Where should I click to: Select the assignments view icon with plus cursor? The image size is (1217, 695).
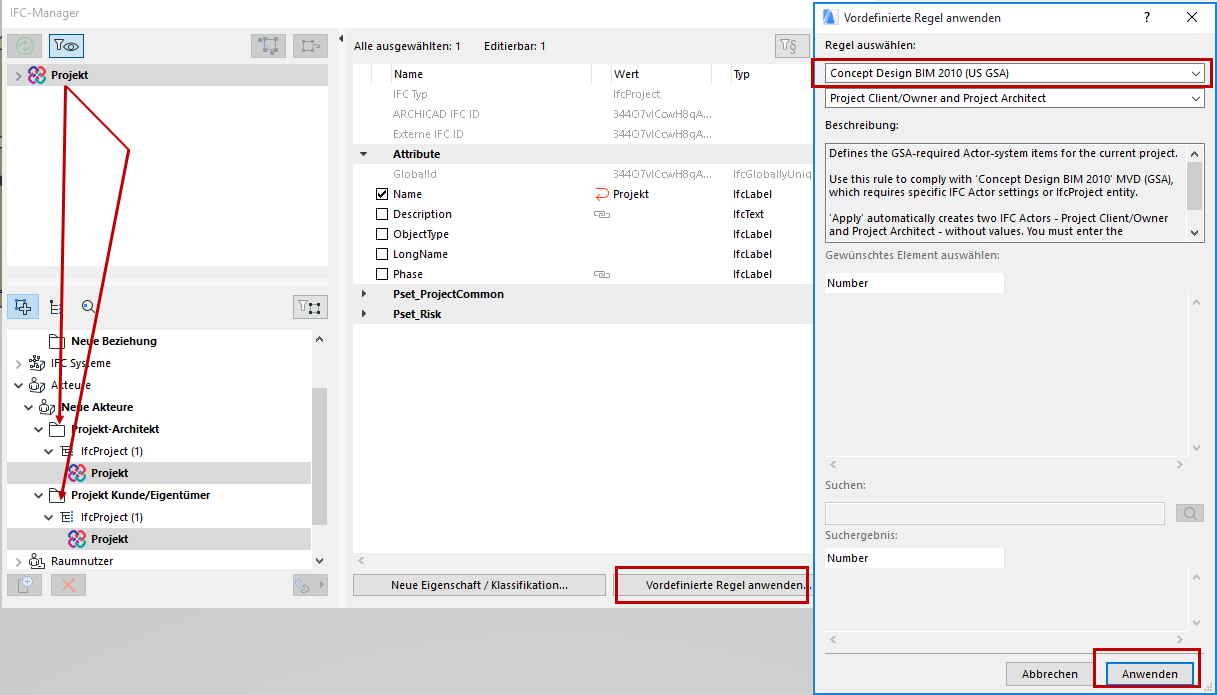[24, 307]
